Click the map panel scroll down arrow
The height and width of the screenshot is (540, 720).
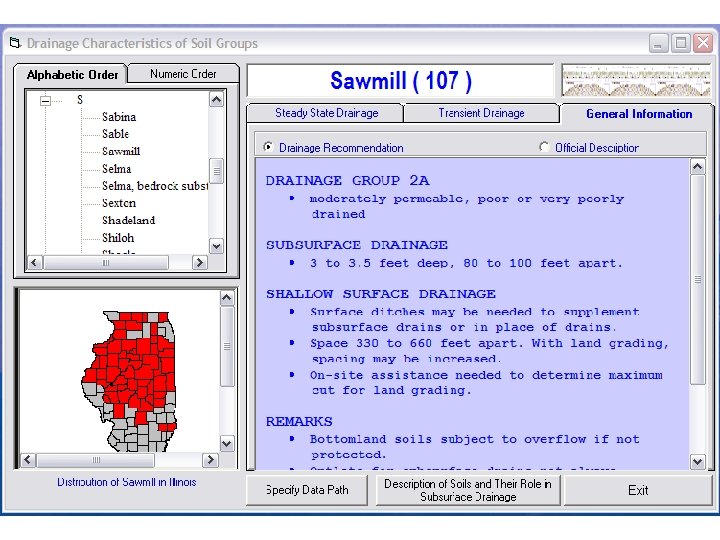click(x=227, y=444)
